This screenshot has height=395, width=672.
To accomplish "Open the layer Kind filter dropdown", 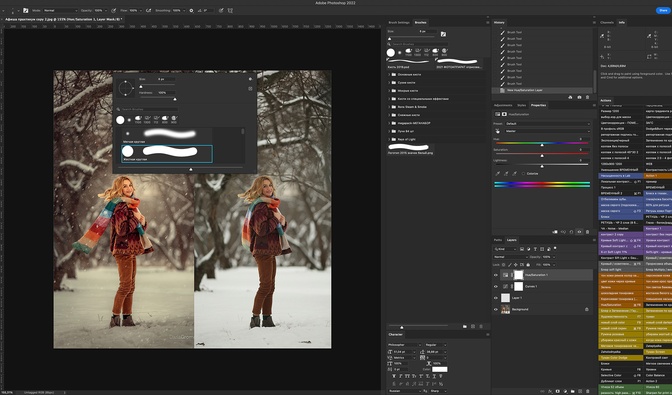I will click(505, 249).
